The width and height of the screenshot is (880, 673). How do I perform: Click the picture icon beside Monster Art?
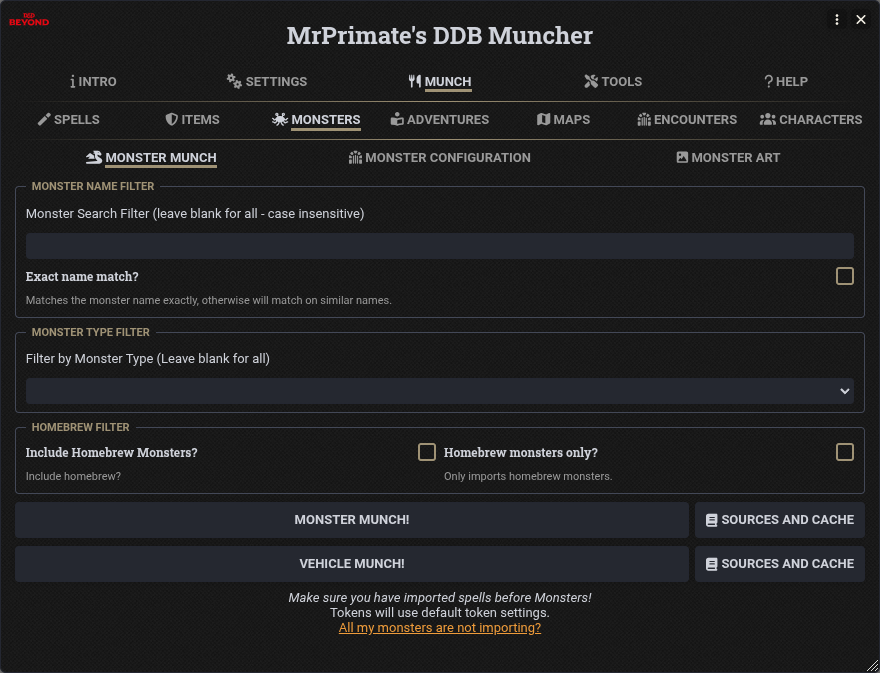coord(682,157)
